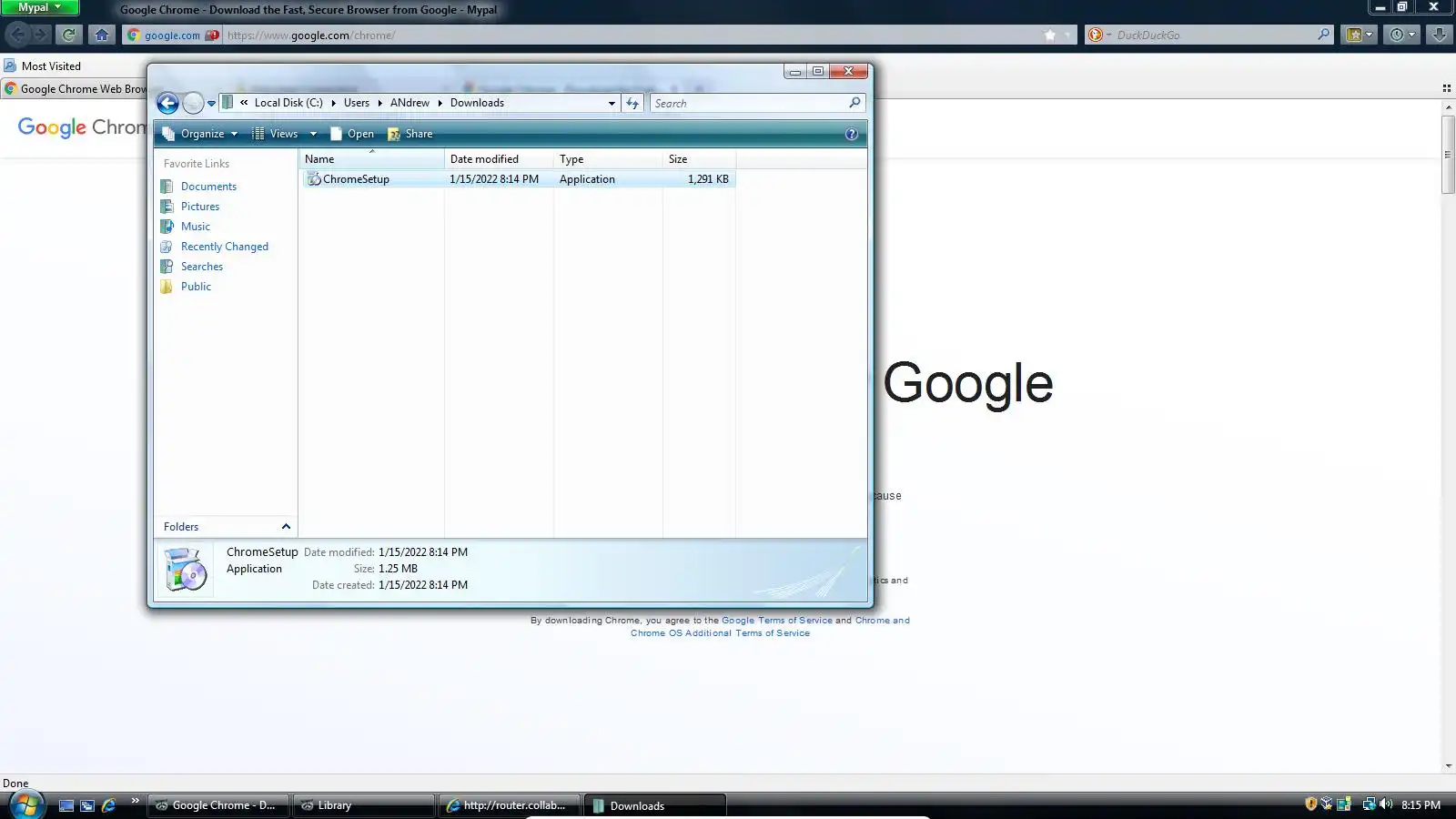Image resolution: width=1456 pixels, height=819 pixels.
Task: Click Google Terms of Service link
Action: 776,621
